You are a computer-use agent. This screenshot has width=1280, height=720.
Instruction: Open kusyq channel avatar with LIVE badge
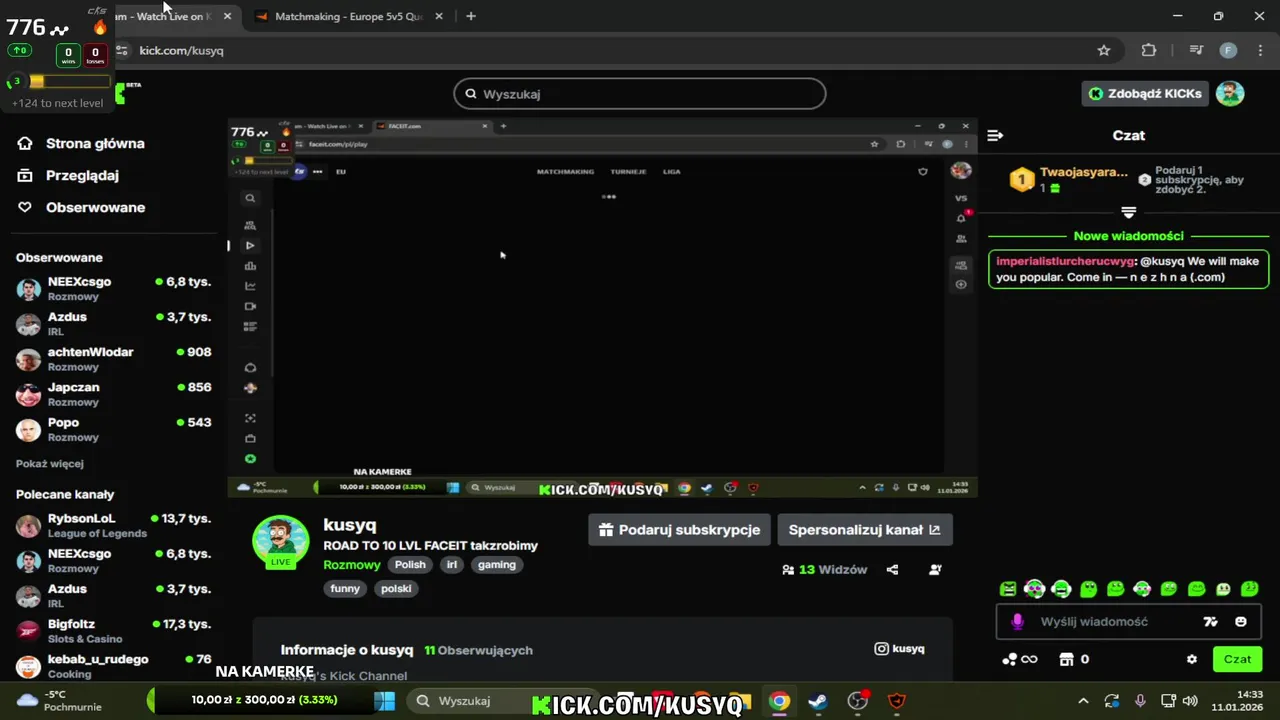280,543
